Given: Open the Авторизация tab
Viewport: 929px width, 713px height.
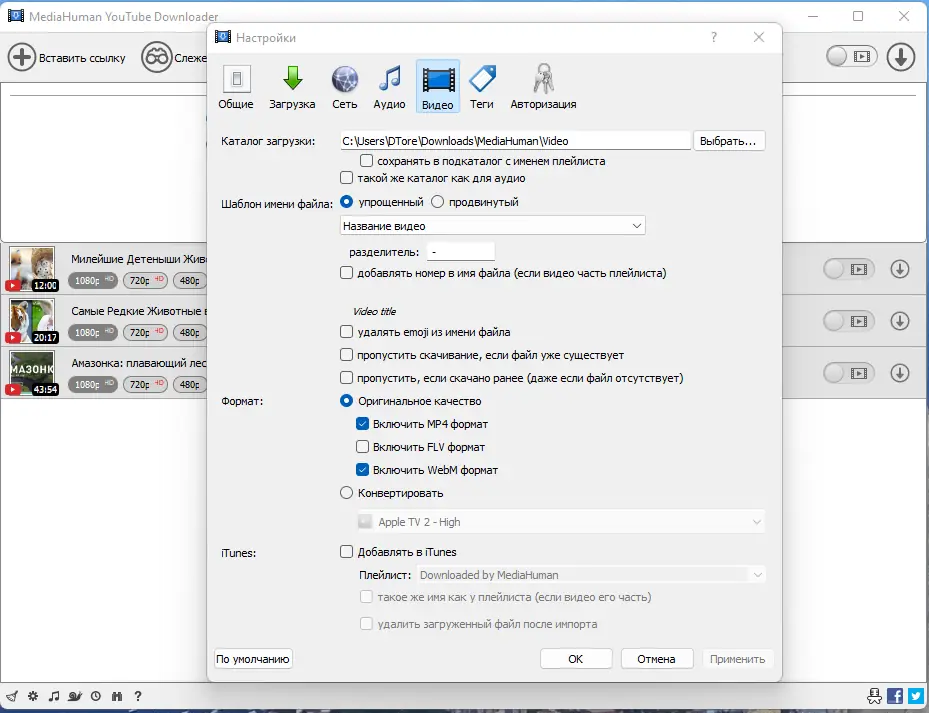Looking at the screenshot, I should click(x=543, y=87).
